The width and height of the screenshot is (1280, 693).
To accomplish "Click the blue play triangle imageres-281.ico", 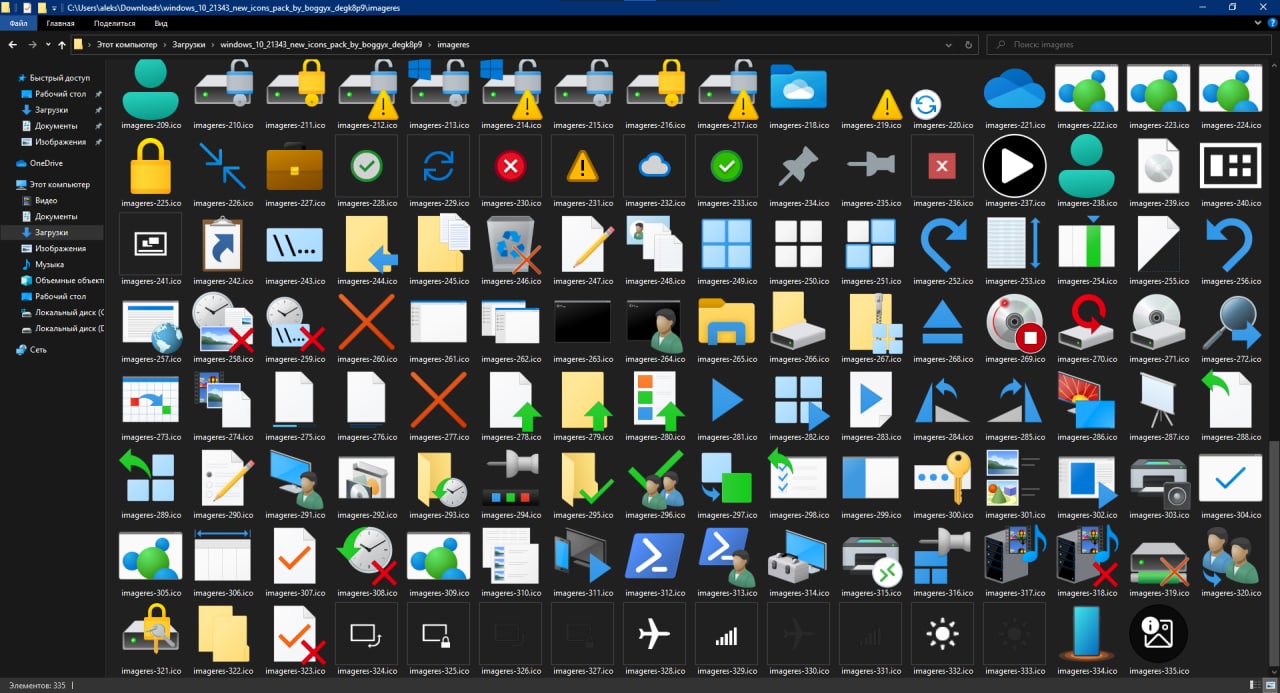I will [x=727, y=400].
